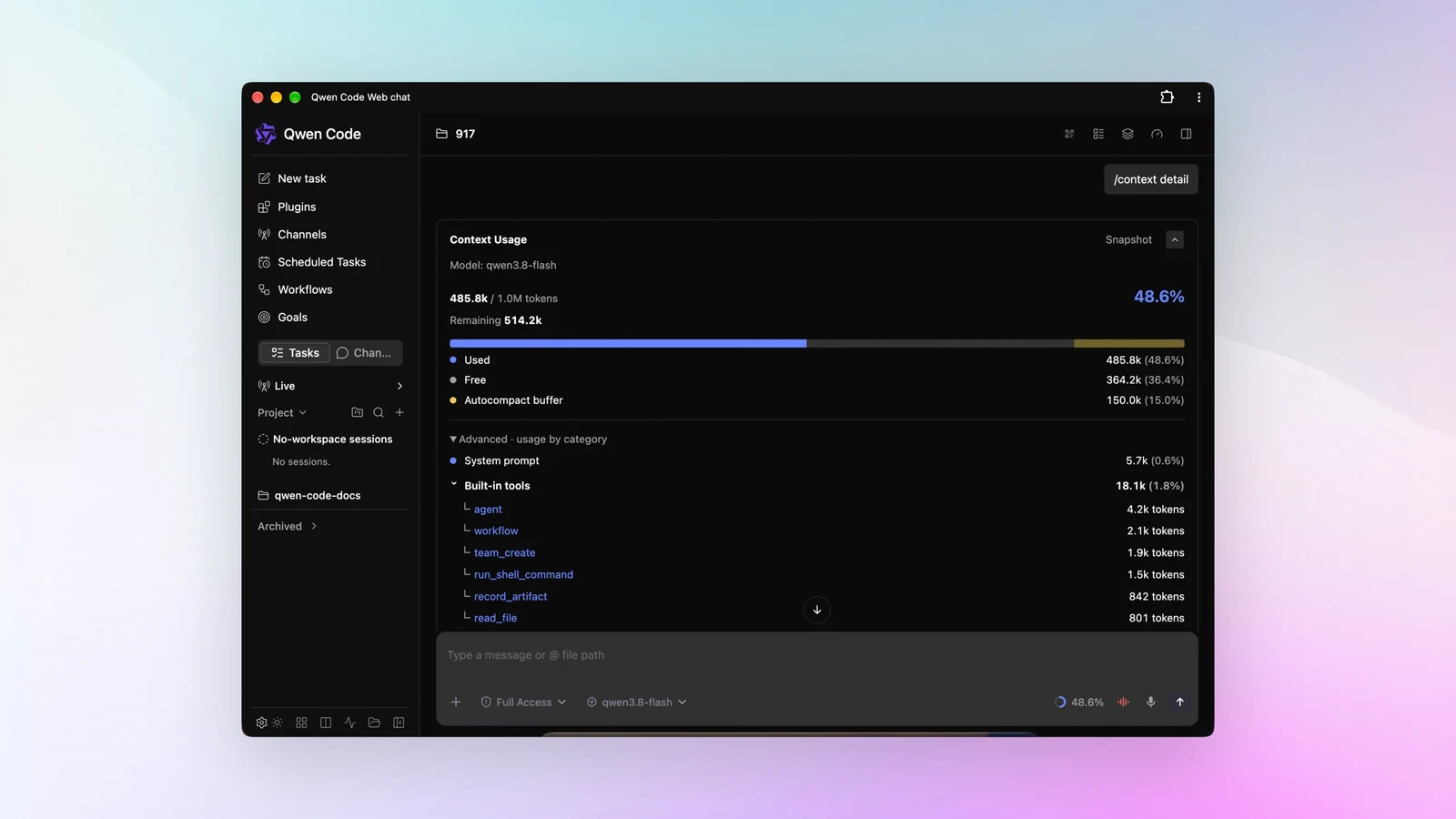
Task: Open Scheduled Tasks in sidebar
Action: click(x=312, y=262)
